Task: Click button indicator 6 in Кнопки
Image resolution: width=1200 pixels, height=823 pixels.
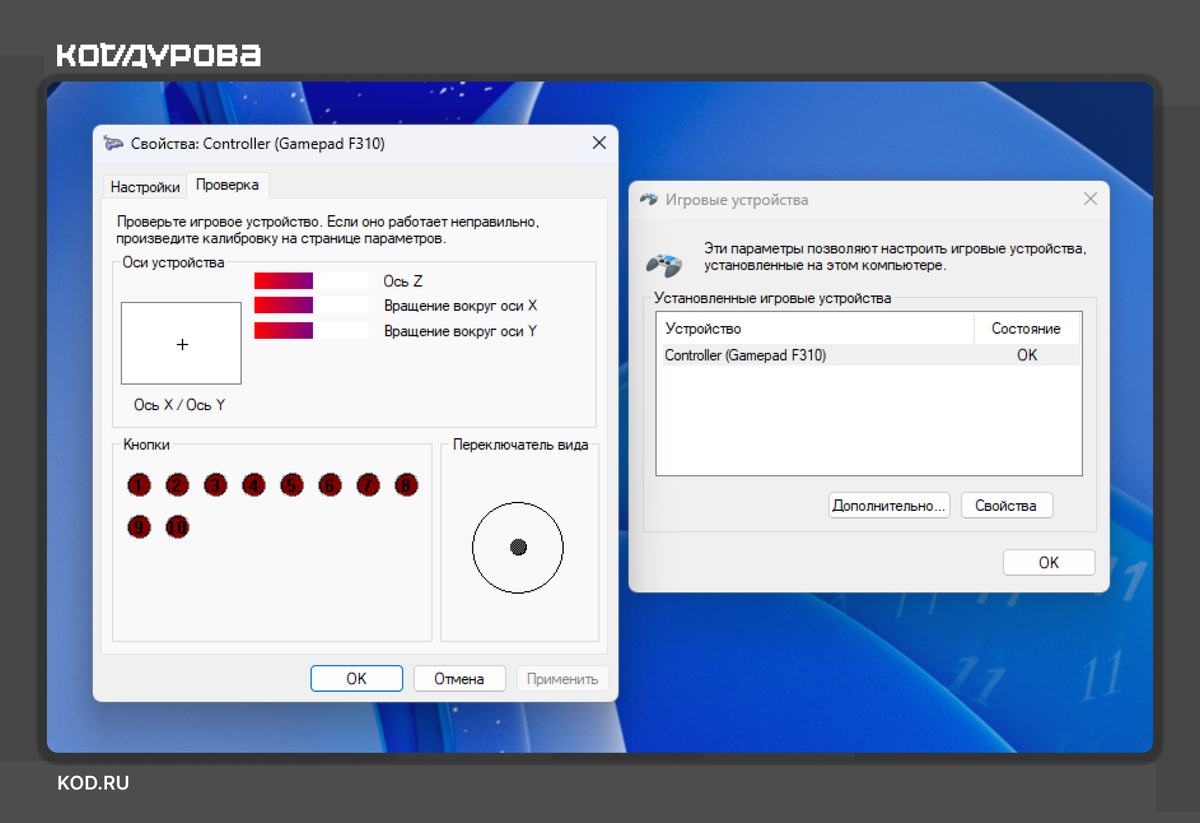Action: coord(329,486)
